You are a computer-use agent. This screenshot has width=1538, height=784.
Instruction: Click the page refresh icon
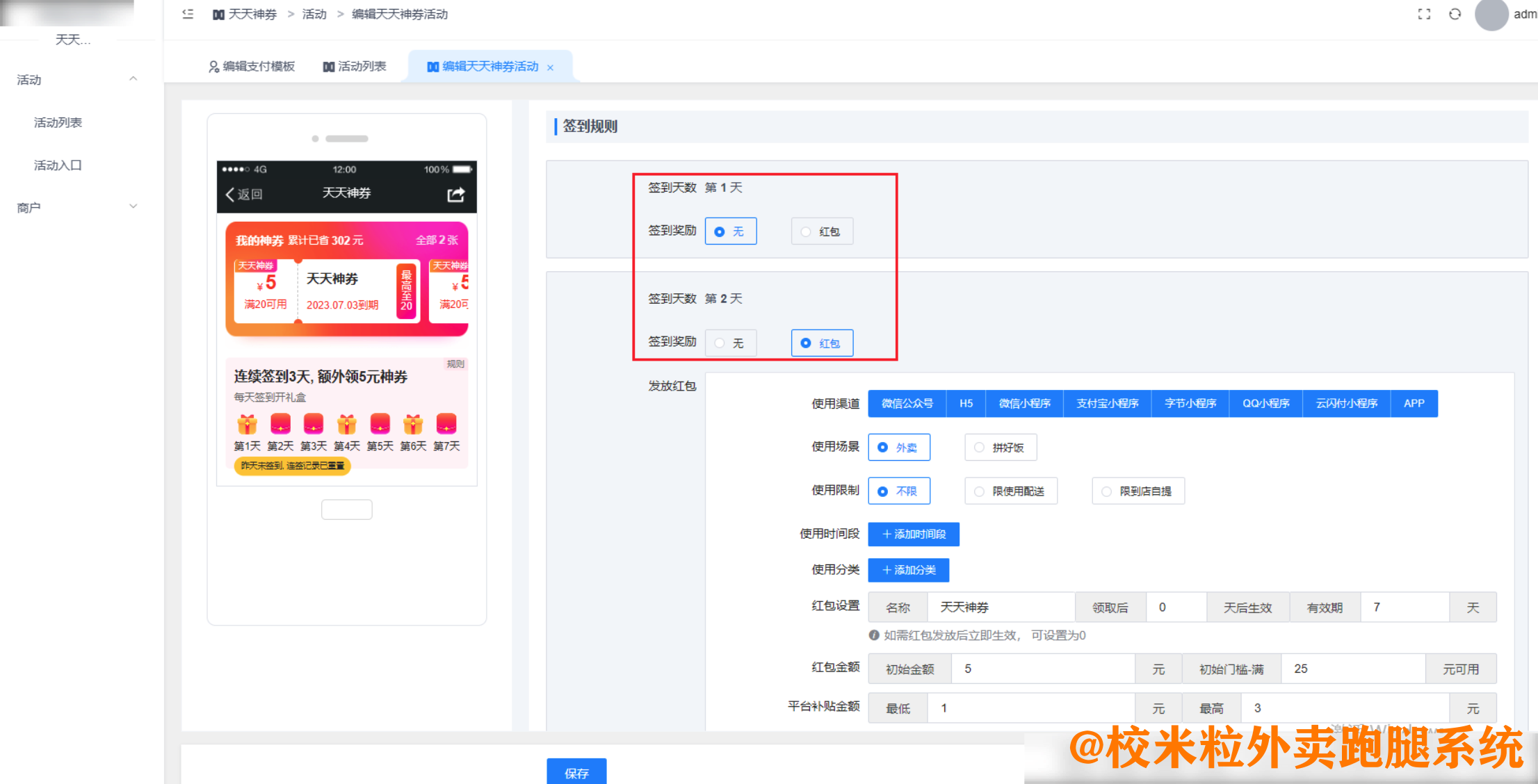click(1455, 14)
